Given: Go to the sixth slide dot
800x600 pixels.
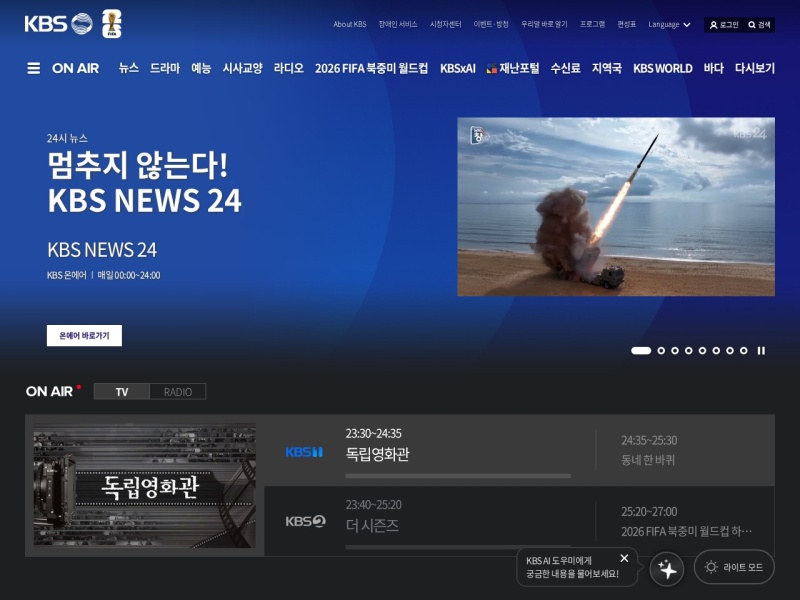Looking at the screenshot, I should click(x=716, y=351).
